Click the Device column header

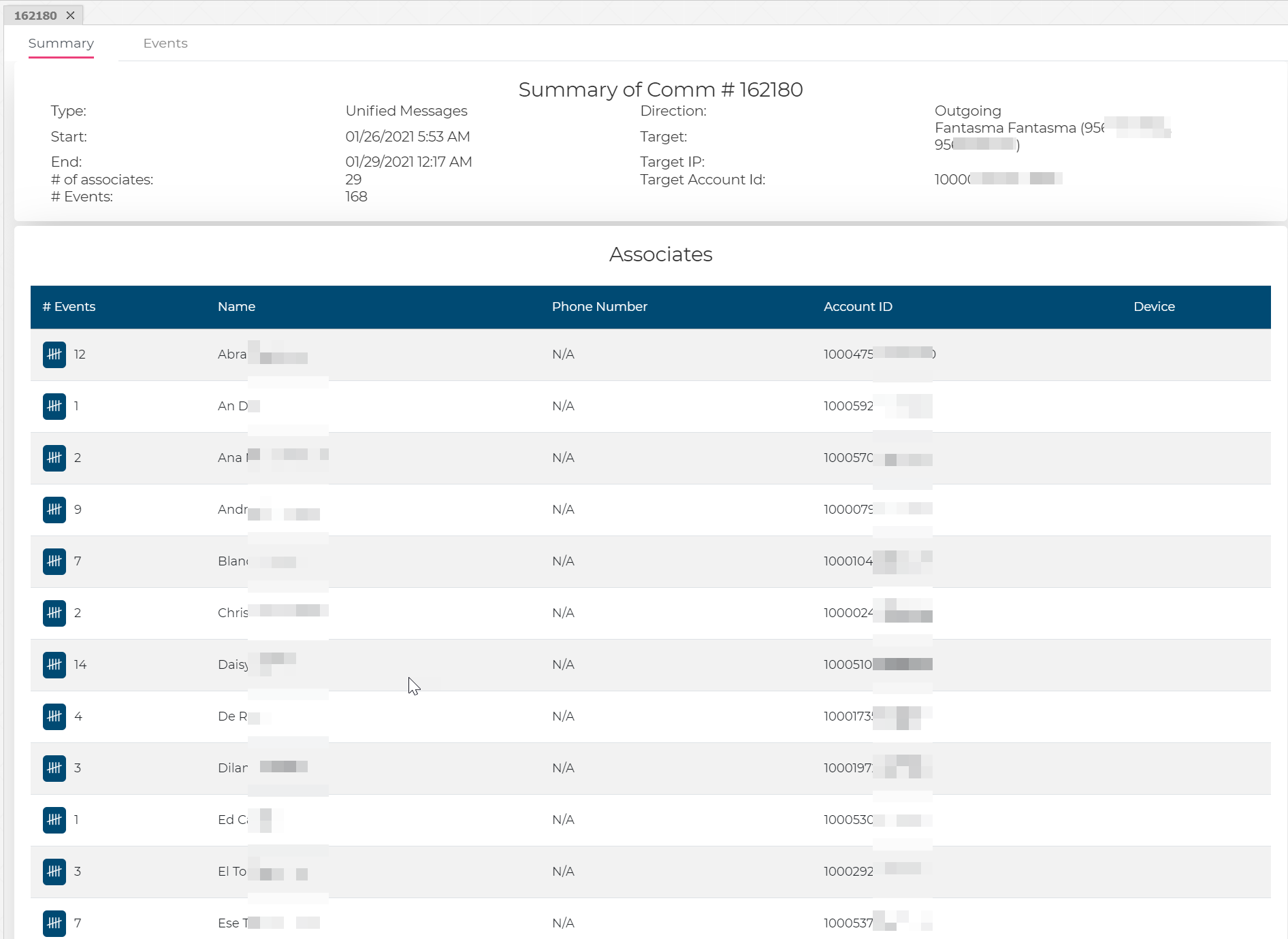[x=1154, y=307]
